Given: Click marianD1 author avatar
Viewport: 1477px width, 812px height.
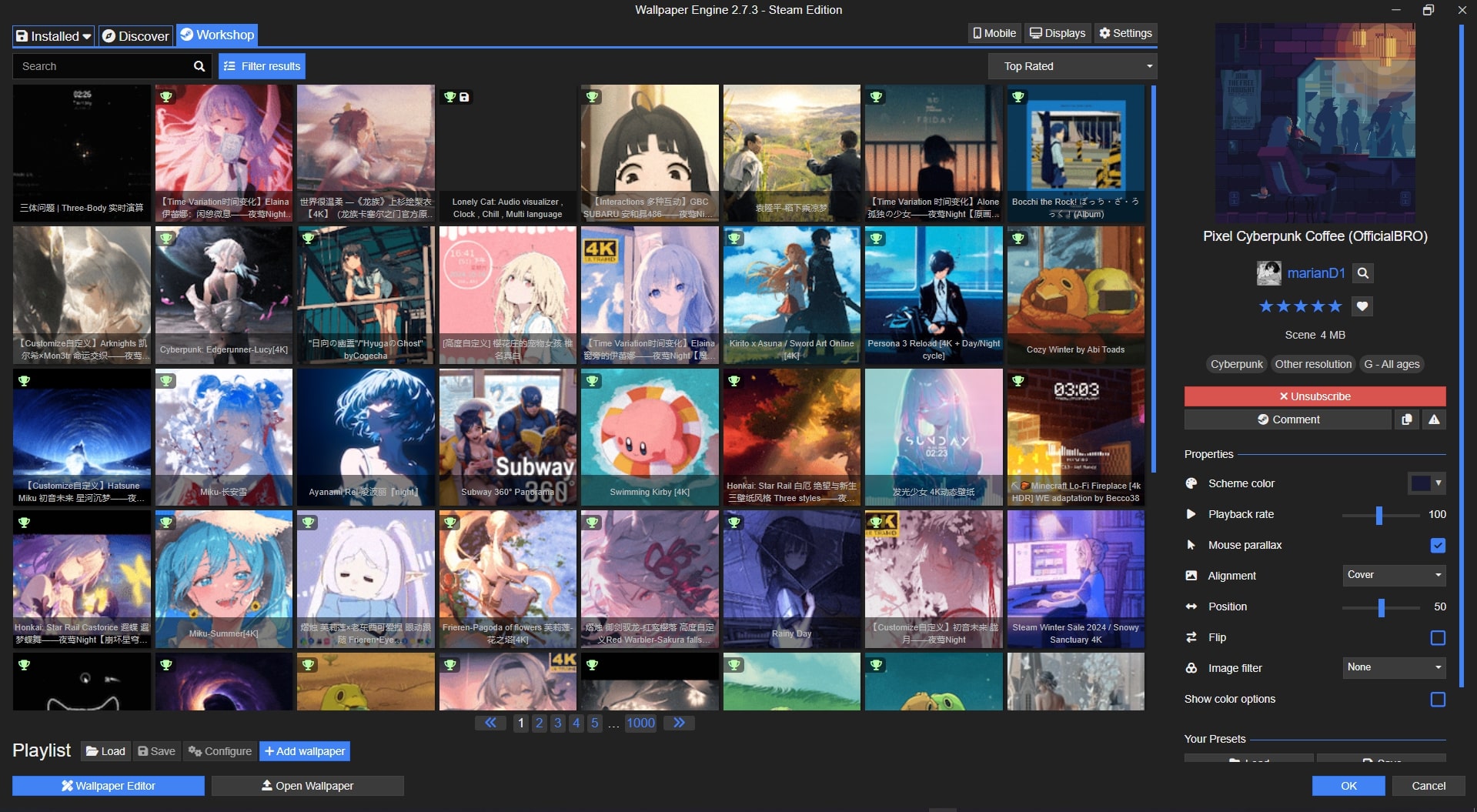Looking at the screenshot, I should [x=1268, y=273].
